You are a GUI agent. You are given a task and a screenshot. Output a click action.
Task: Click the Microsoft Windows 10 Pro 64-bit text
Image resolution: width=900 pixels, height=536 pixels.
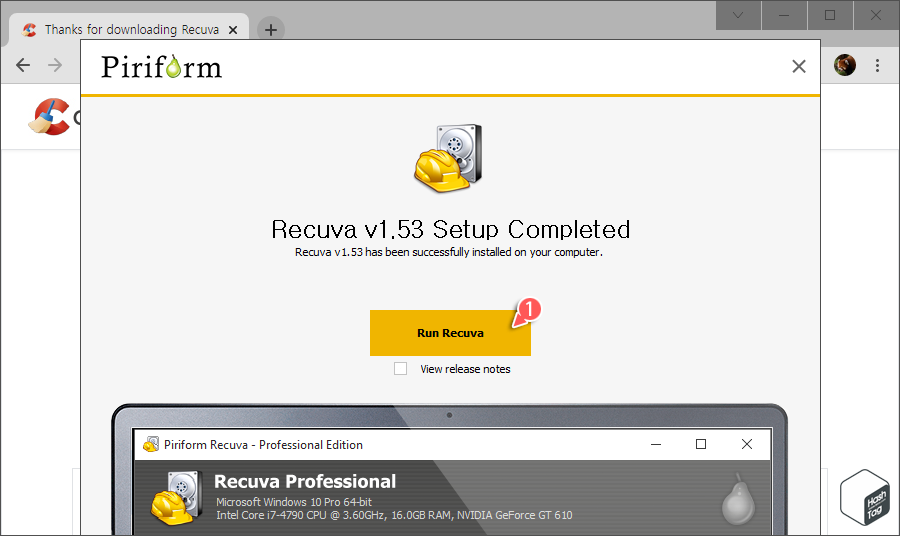(294, 502)
